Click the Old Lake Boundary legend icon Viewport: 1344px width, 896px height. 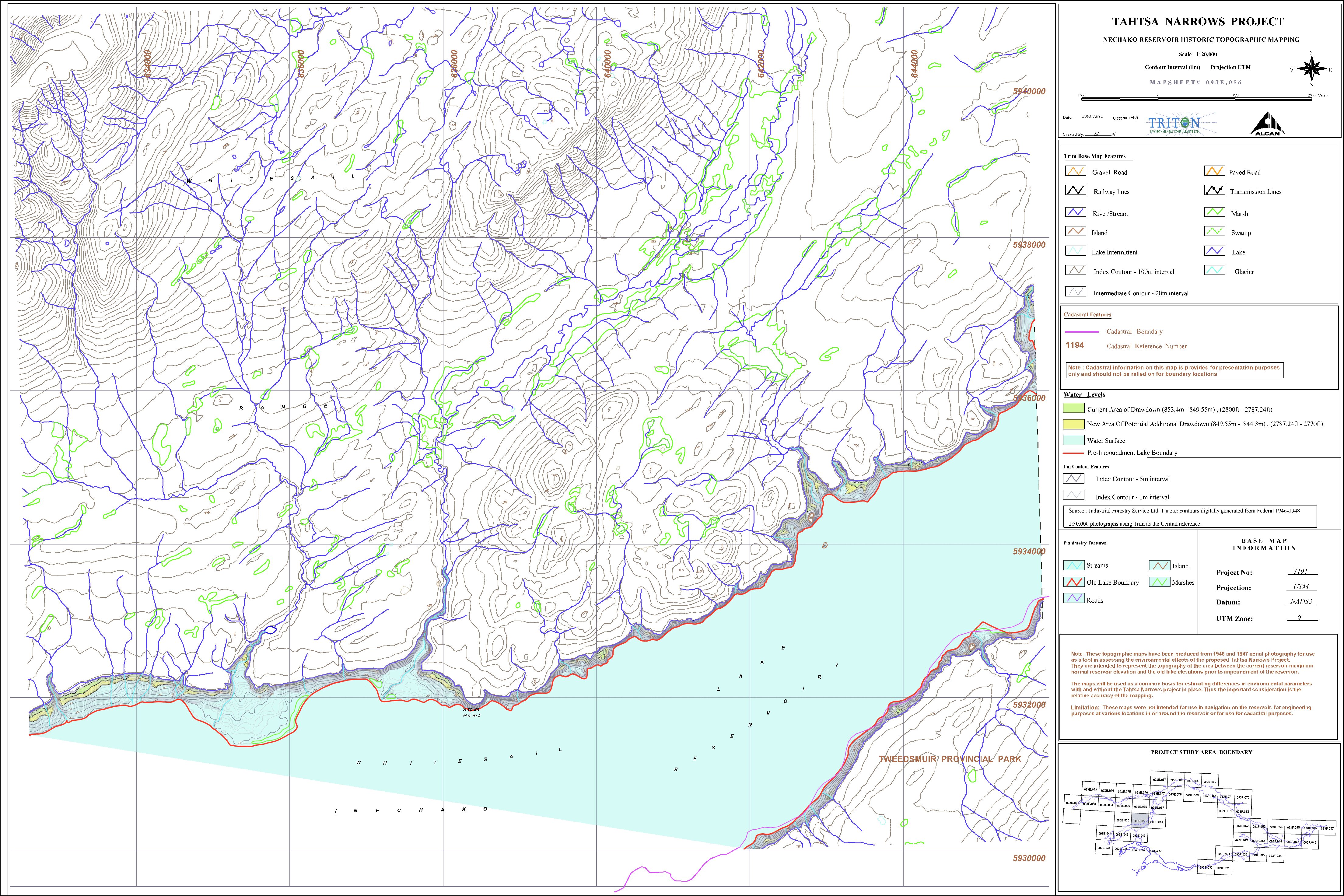tap(1074, 582)
